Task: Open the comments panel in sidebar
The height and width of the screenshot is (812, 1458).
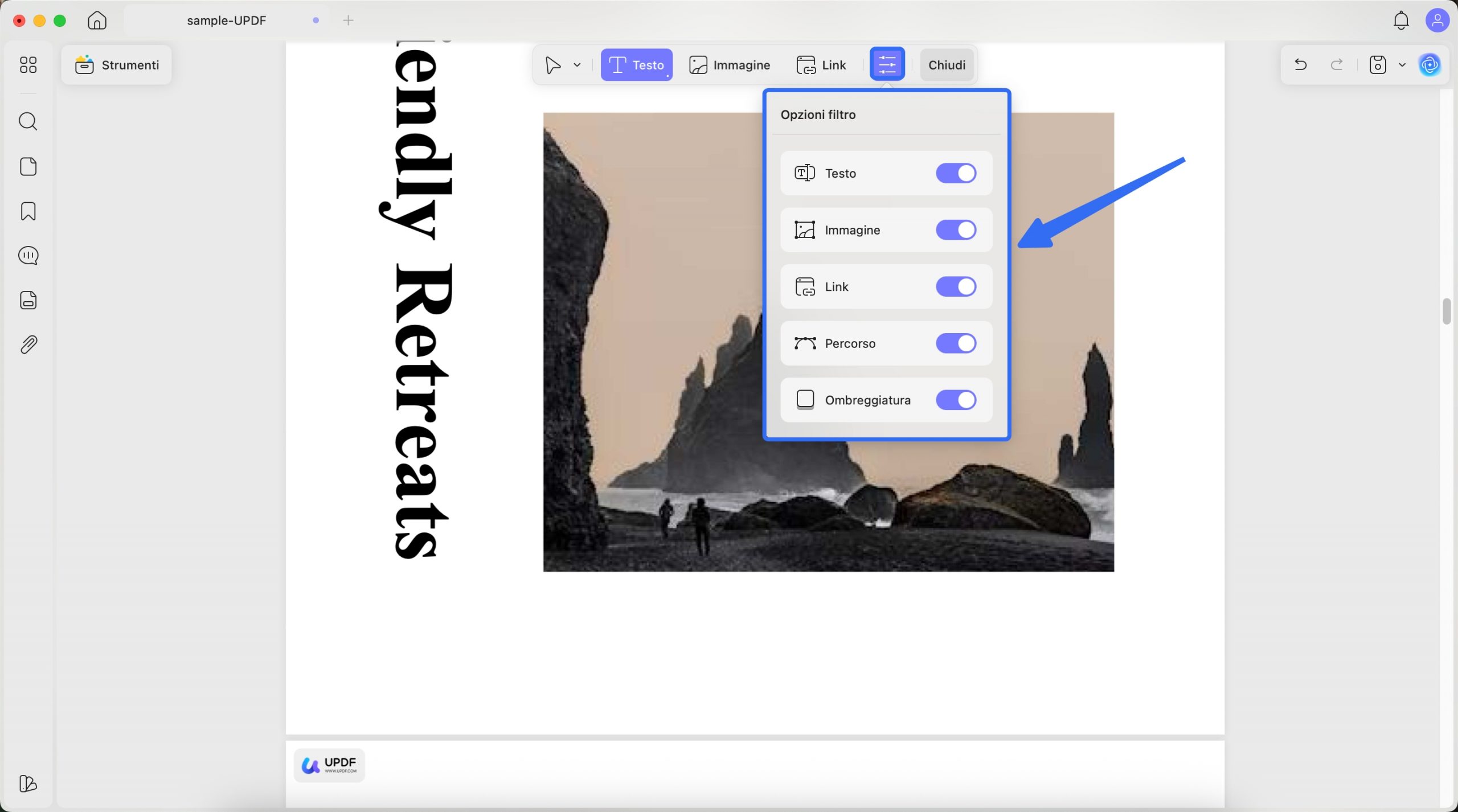Action: (27, 256)
